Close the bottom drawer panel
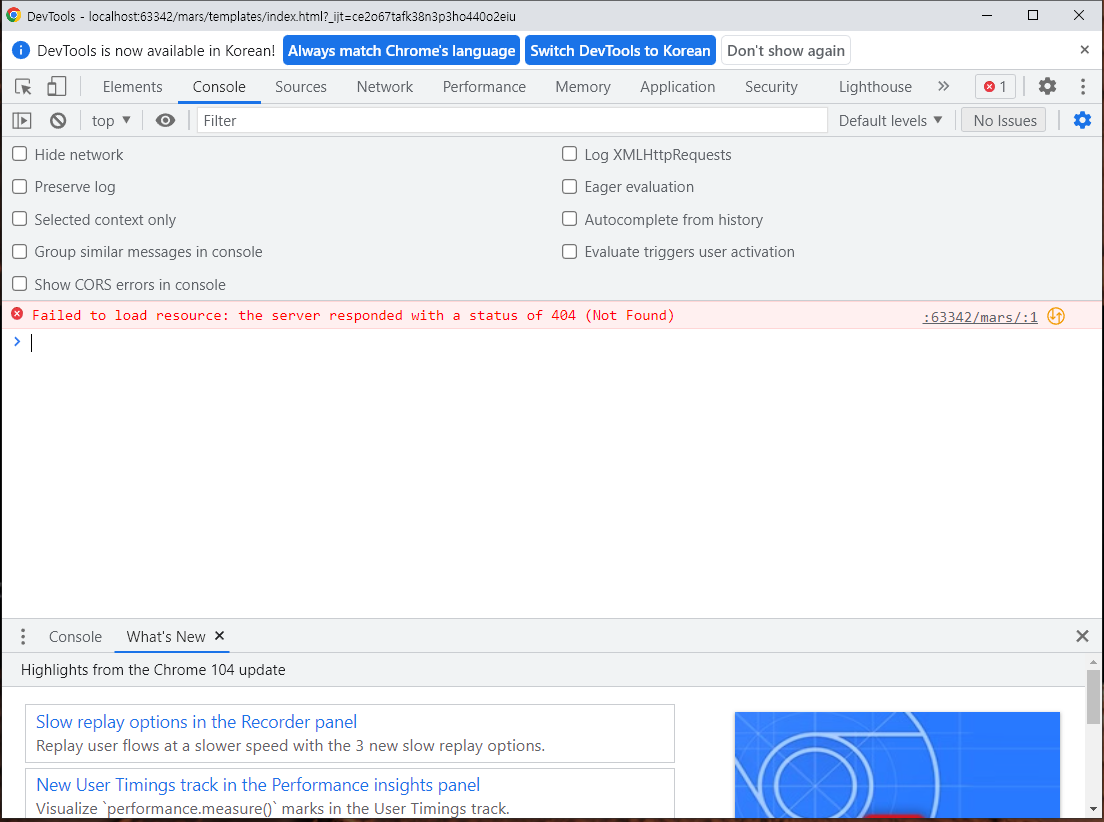This screenshot has width=1104, height=822. coord(1082,636)
